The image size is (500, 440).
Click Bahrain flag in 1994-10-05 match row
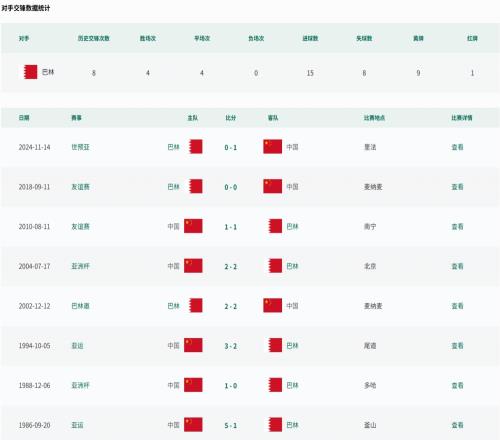pyautogui.click(x=275, y=345)
